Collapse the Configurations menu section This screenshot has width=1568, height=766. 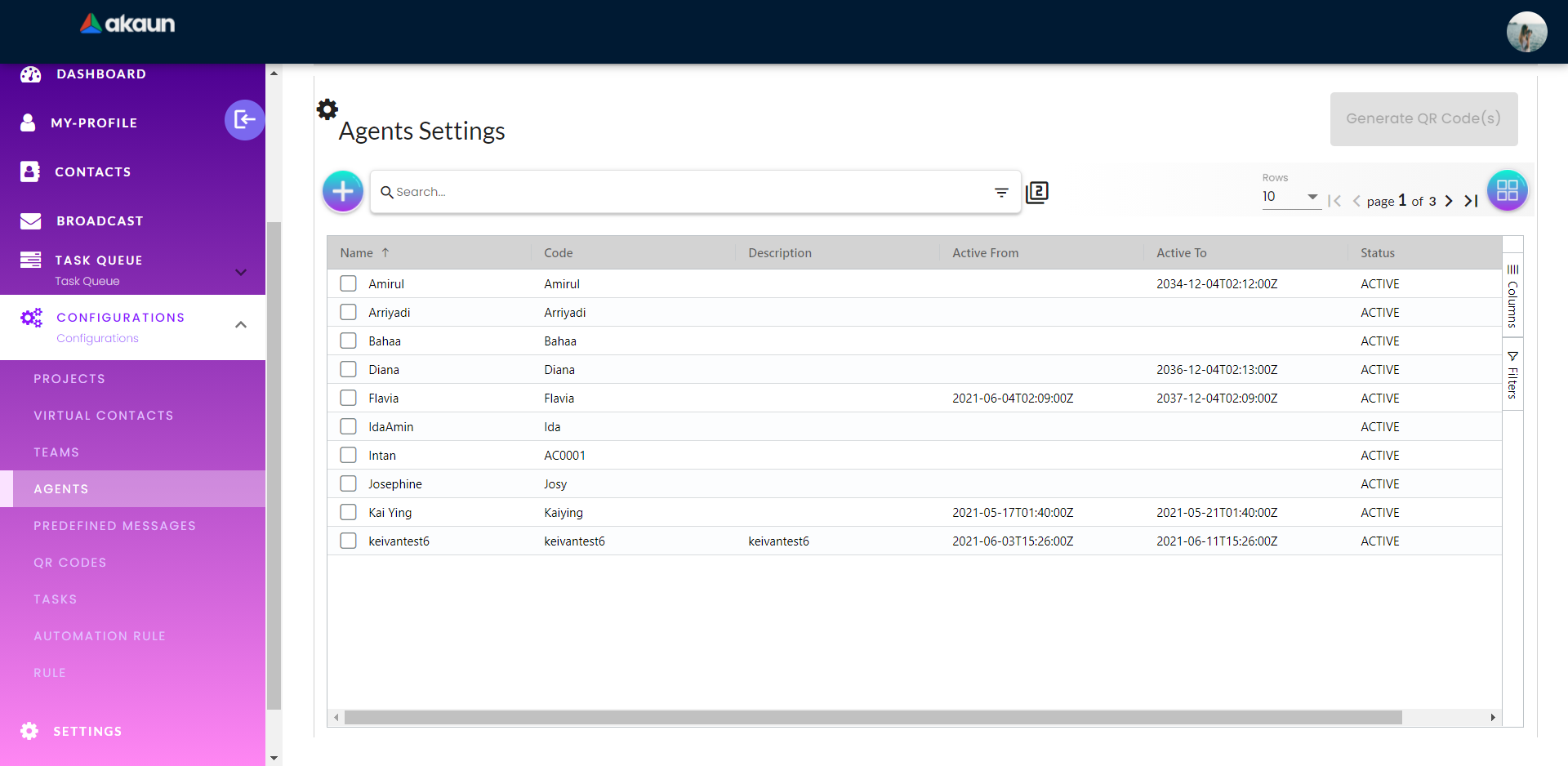pos(240,325)
